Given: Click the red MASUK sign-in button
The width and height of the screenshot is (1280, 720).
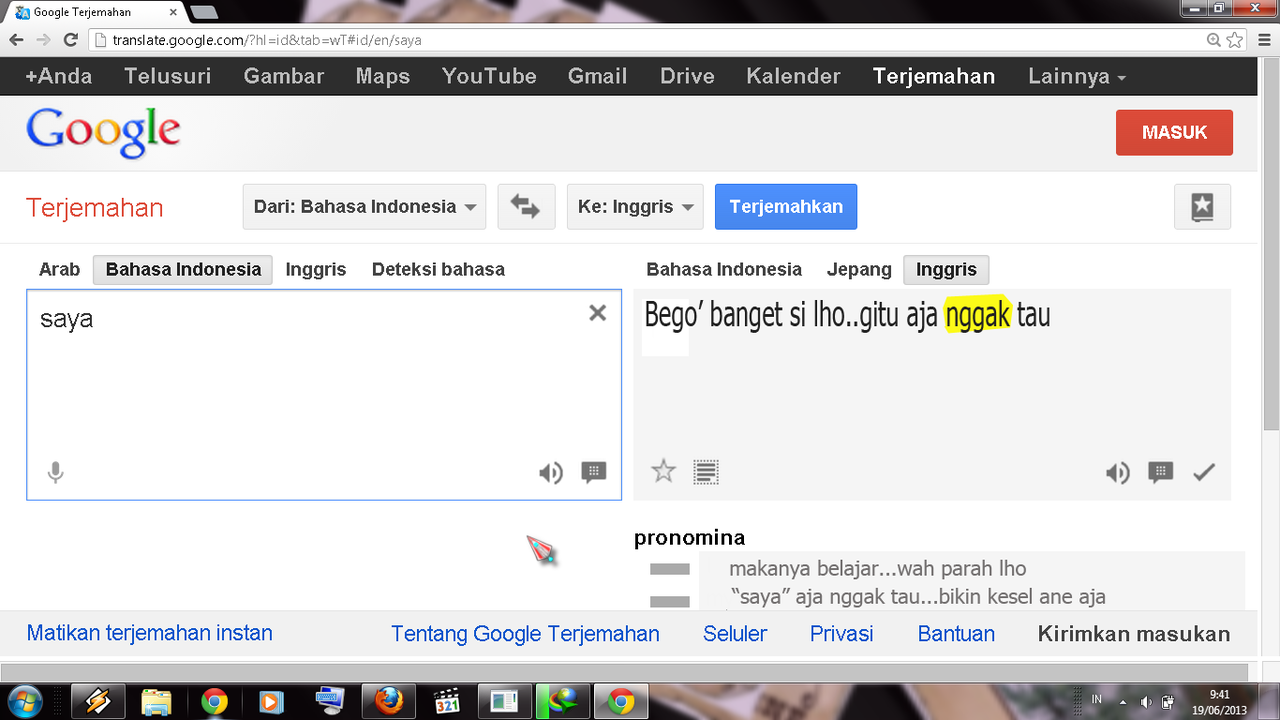Looking at the screenshot, I should pyautogui.click(x=1174, y=132).
